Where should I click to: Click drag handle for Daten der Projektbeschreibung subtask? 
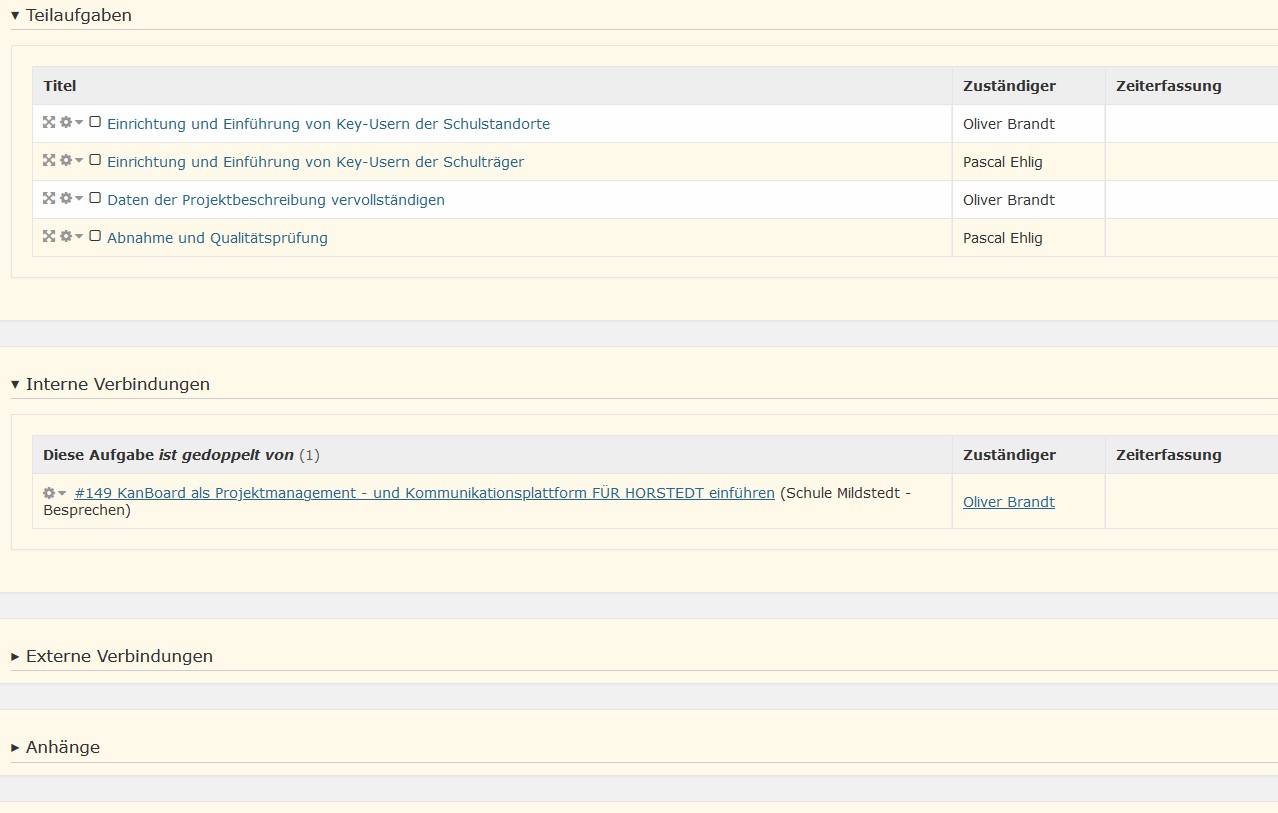49,198
